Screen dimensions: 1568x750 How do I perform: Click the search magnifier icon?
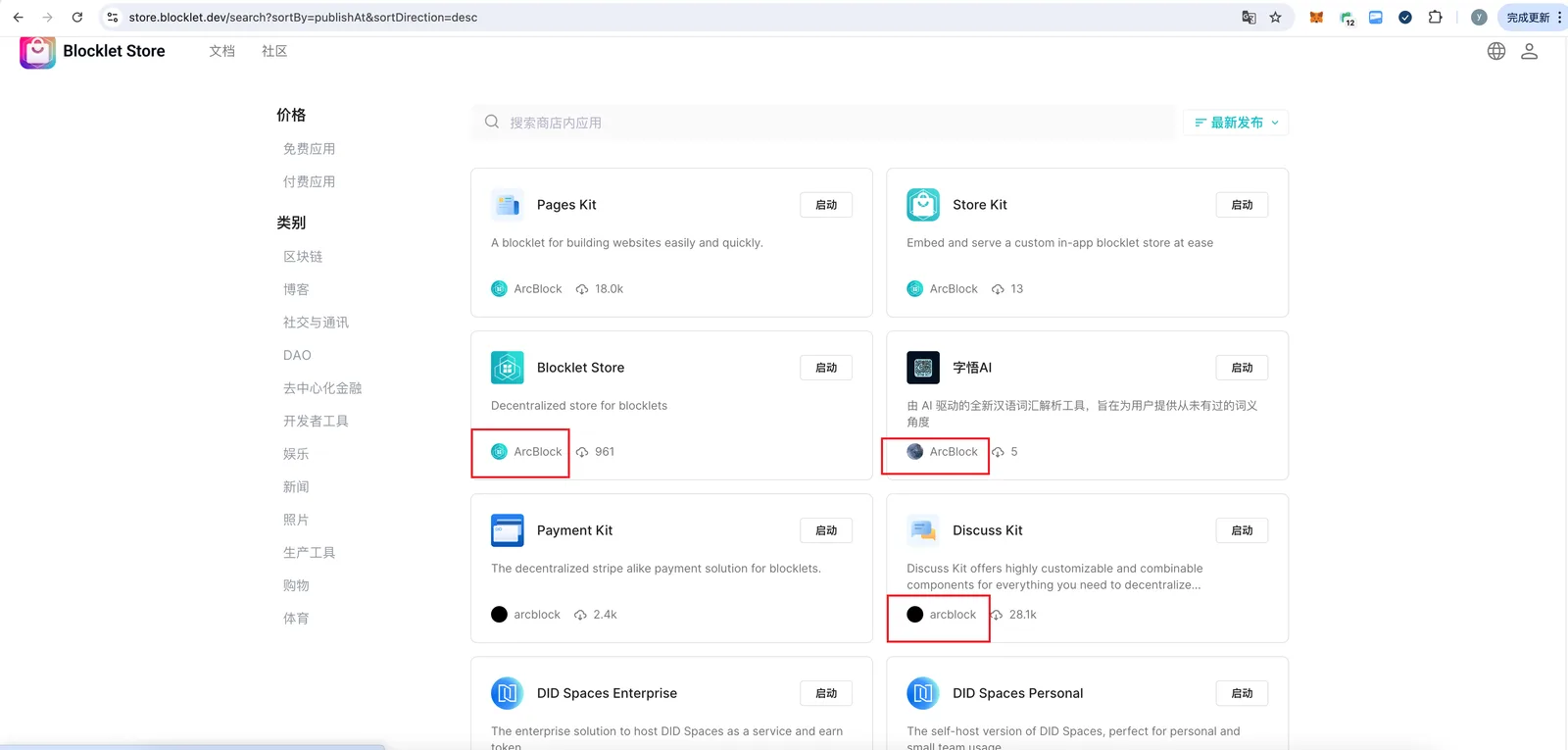tap(492, 122)
